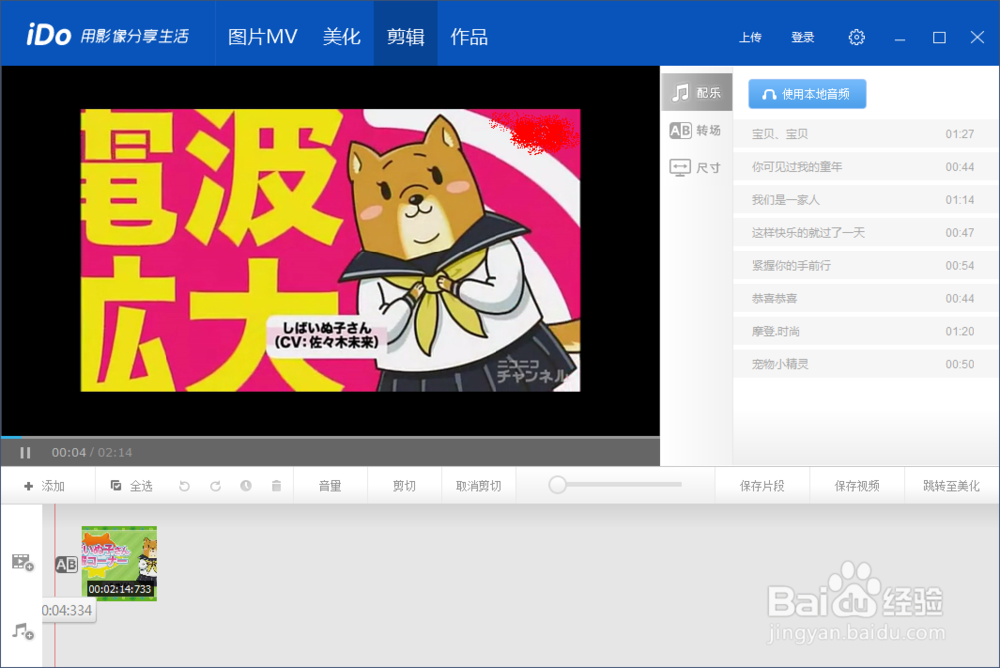Click the timeline zoom slider handle
The height and width of the screenshot is (668, 1000).
557,485
